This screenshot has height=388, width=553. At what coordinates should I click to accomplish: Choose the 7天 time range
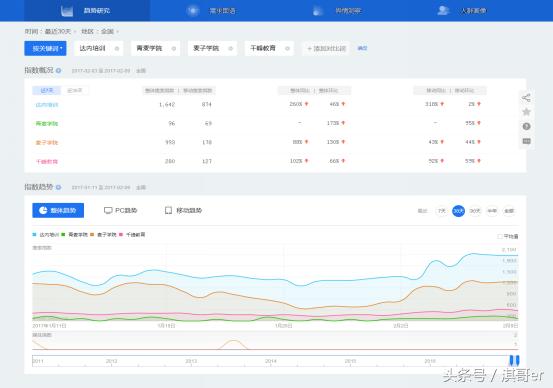(x=441, y=211)
